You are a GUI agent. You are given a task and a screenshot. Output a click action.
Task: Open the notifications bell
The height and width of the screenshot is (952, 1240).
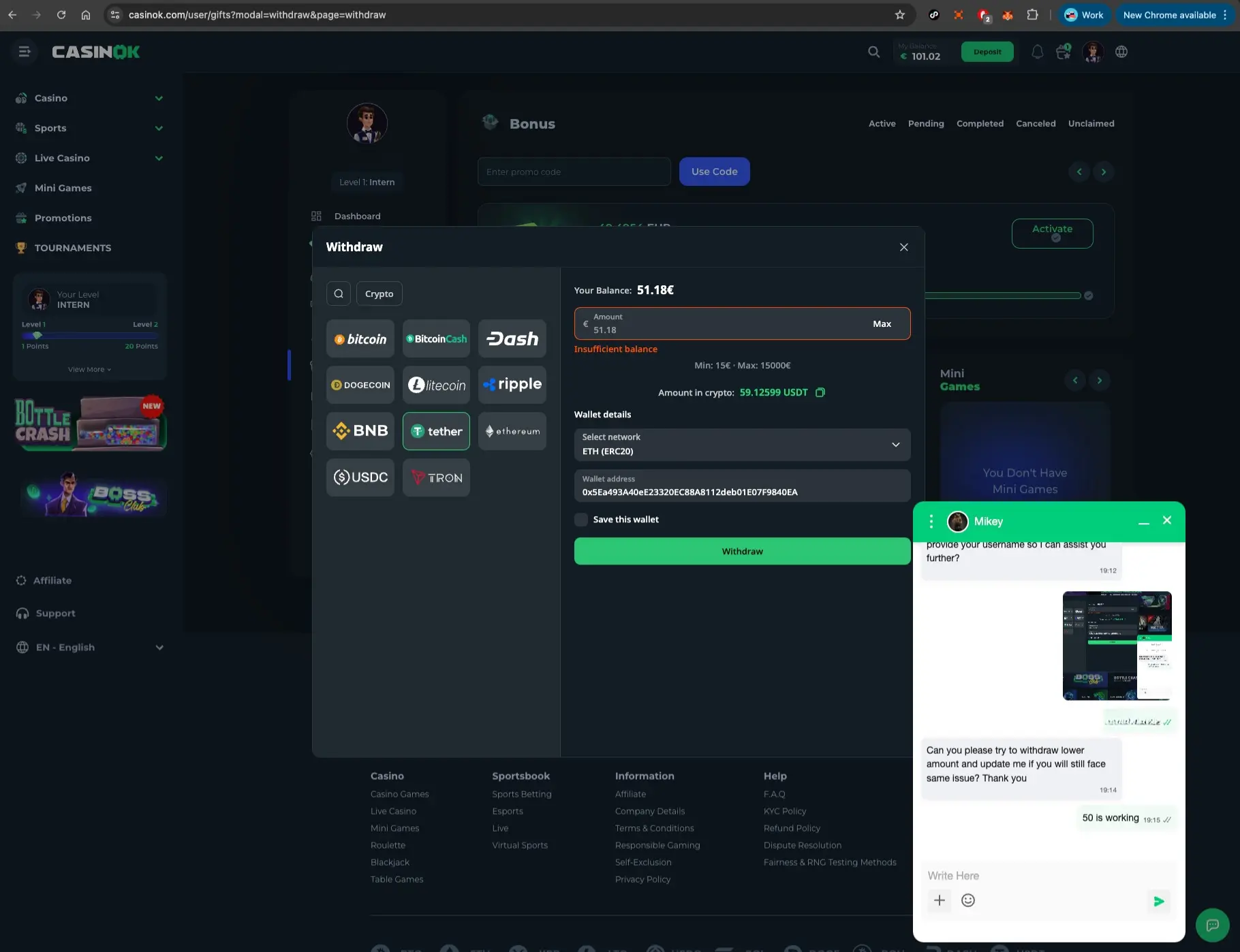tap(1037, 52)
